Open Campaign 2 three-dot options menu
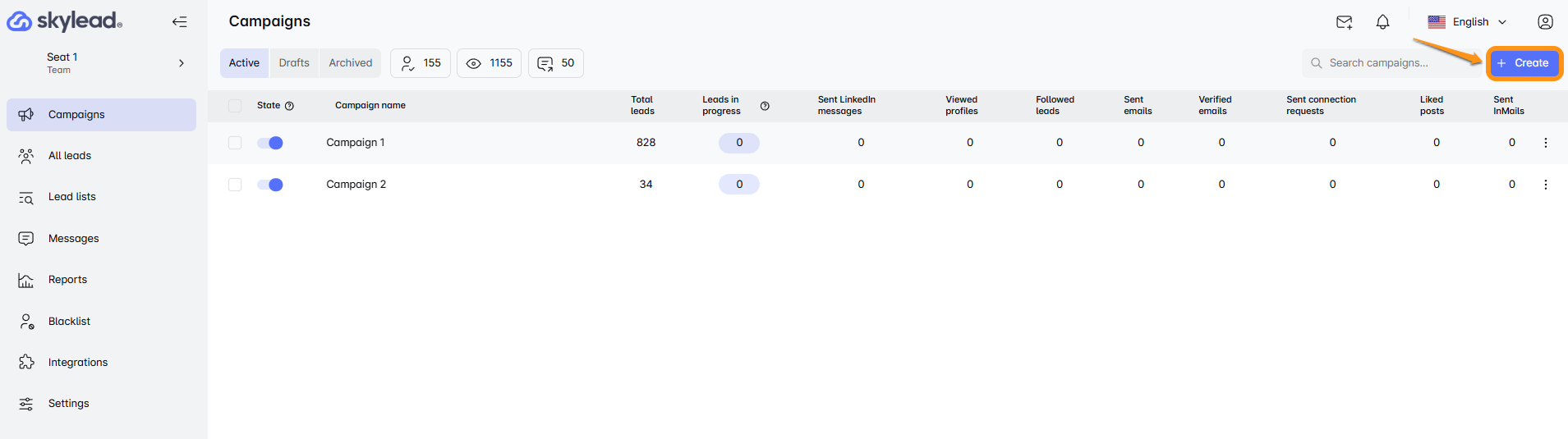Image resolution: width=1568 pixels, height=439 pixels. [1545, 185]
